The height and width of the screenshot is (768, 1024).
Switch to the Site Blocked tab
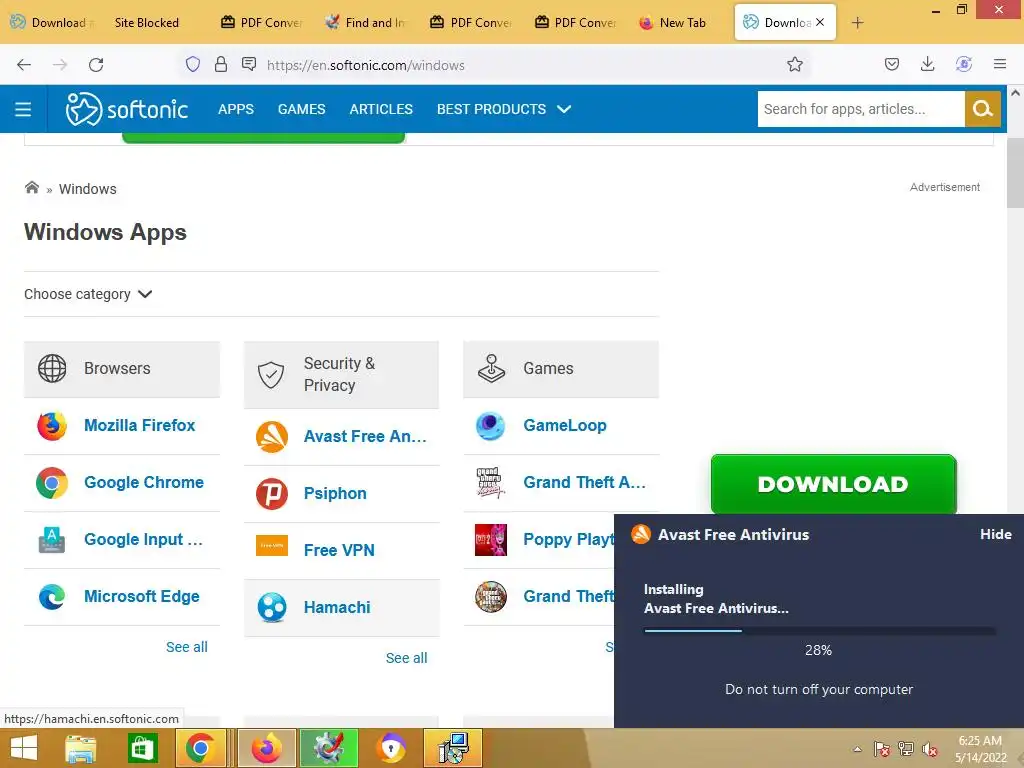pyautogui.click(x=147, y=23)
